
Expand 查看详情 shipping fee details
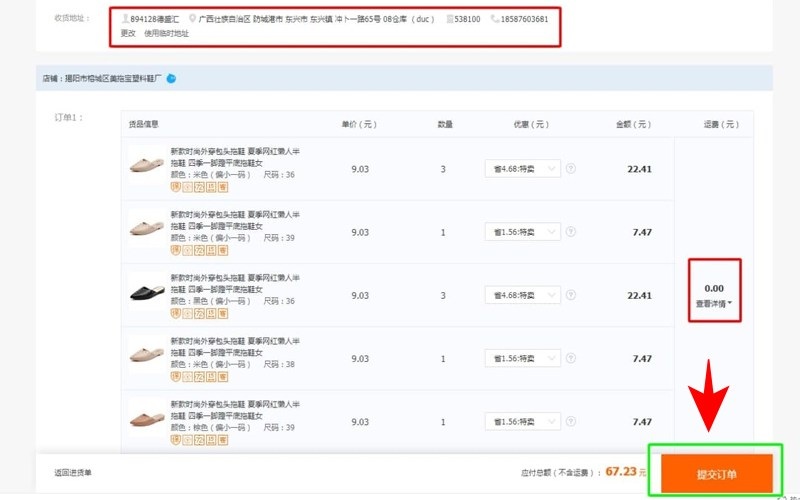tap(714, 303)
